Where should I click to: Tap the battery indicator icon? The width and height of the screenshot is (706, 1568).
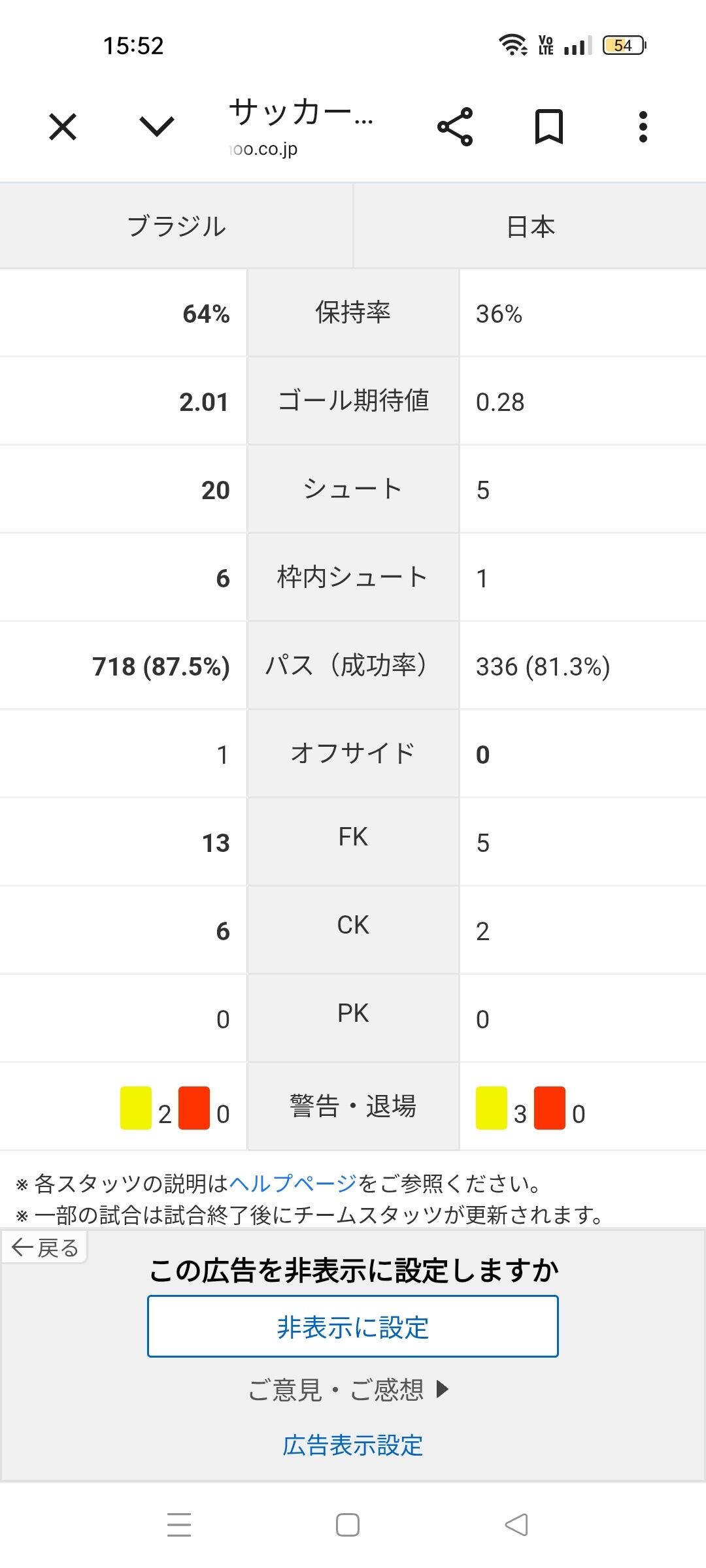pyautogui.click(x=624, y=45)
